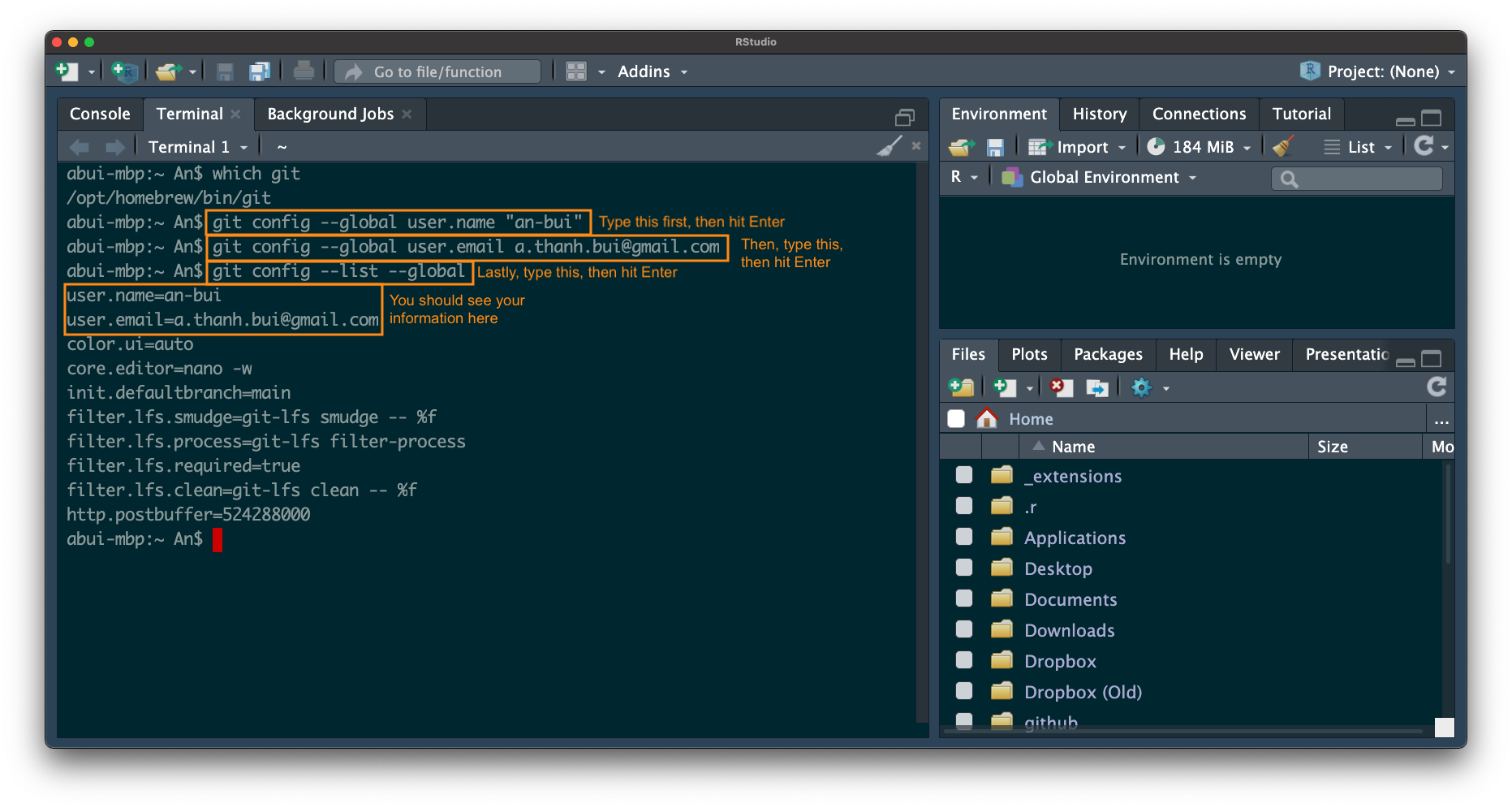Image resolution: width=1512 pixels, height=808 pixels.
Task: Open the Terminal 1 dropdown
Action: [x=198, y=147]
